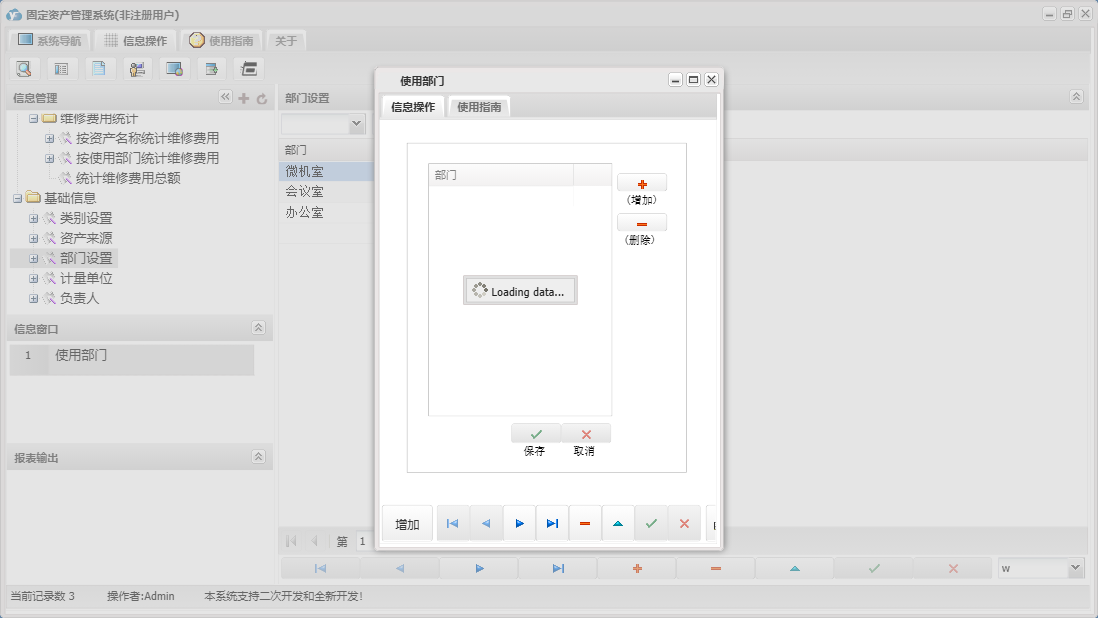Screen dimensions: 1098x618
Task: Click the green checkmark 保存 button
Action: pyautogui.click(x=536, y=434)
